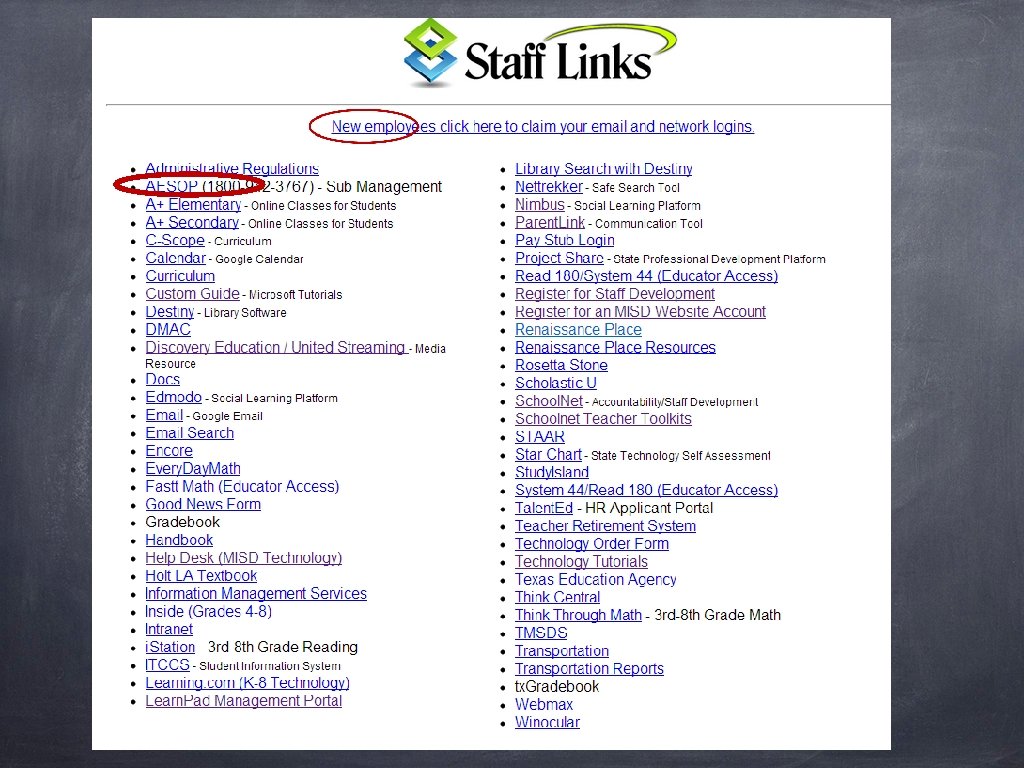The image size is (1024, 768).
Task: Click the Renaissance Place link
Action: 578,329
